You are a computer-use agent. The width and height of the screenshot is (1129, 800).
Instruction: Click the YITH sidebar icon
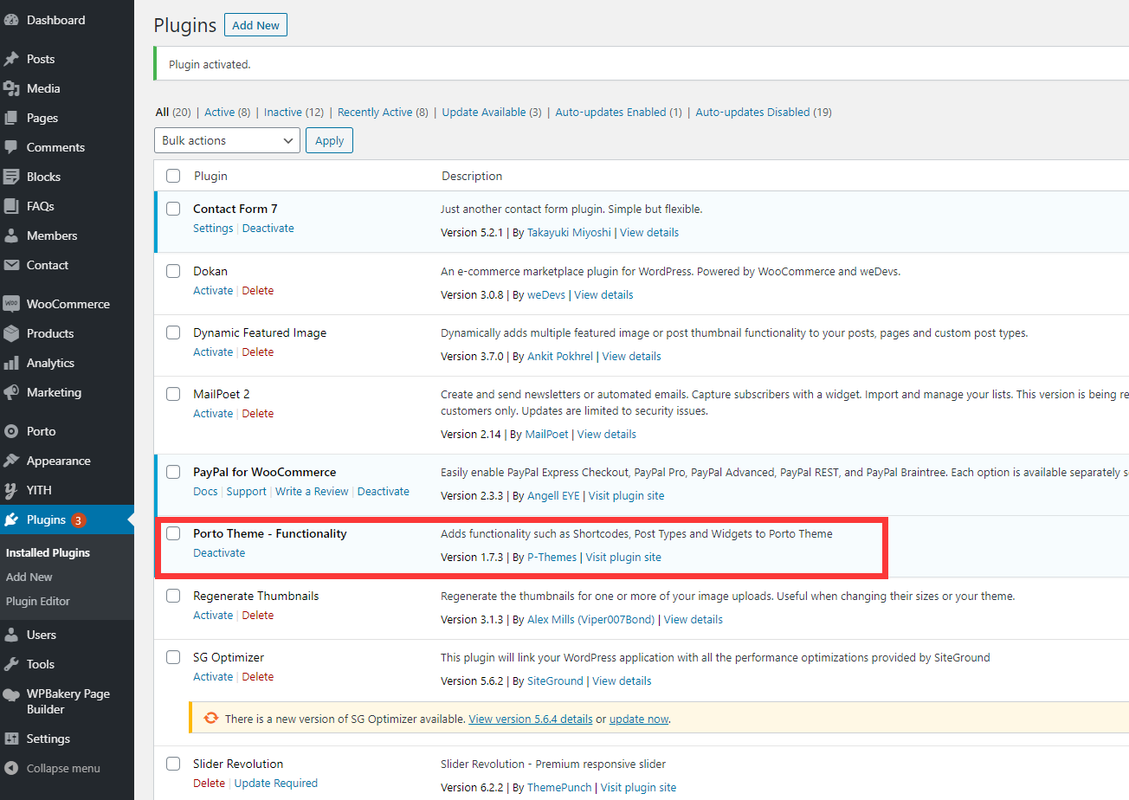(12, 491)
